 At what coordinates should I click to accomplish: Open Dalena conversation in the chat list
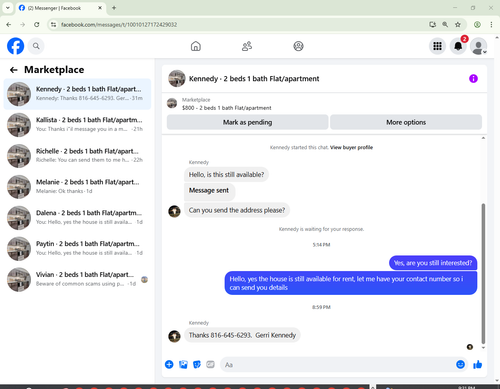(77, 218)
